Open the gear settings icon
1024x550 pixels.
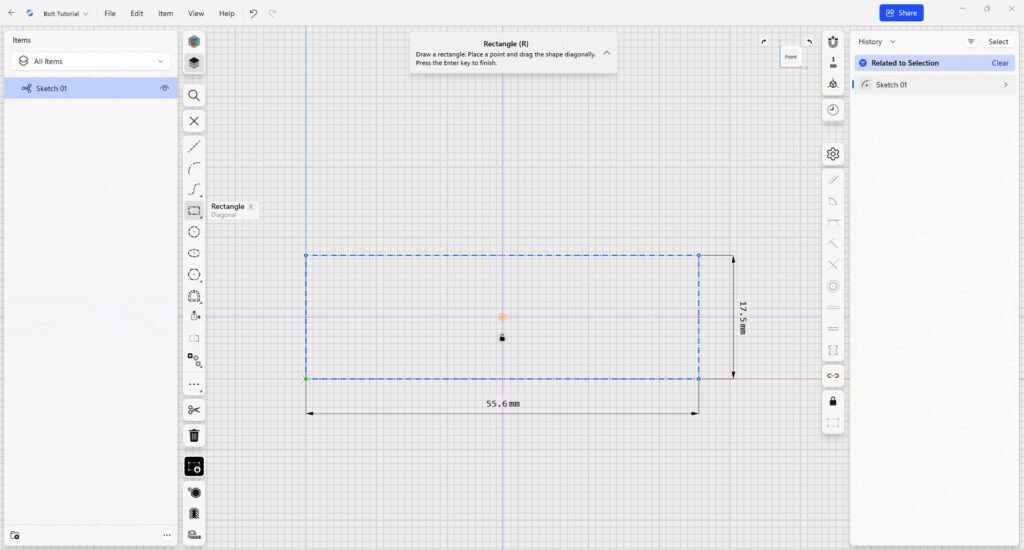tap(833, 154)
